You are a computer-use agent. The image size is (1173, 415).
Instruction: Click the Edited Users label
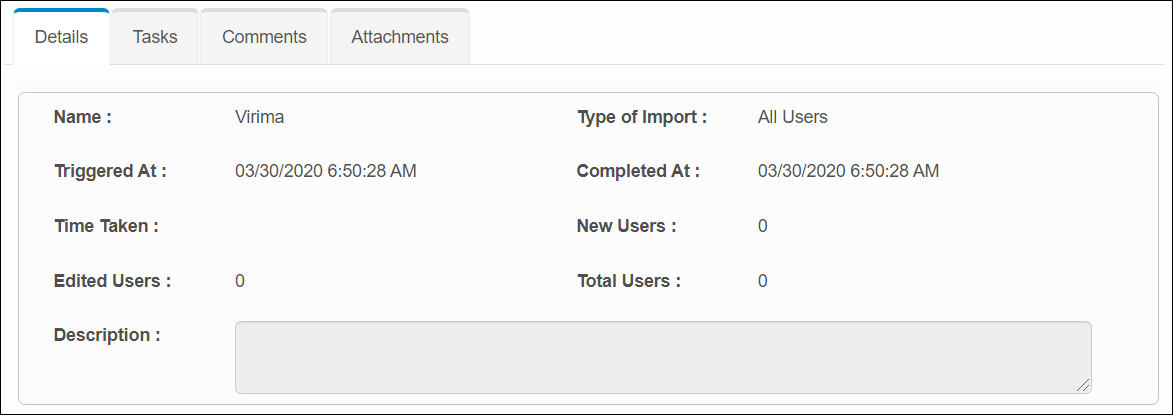[x=112, y=281]
